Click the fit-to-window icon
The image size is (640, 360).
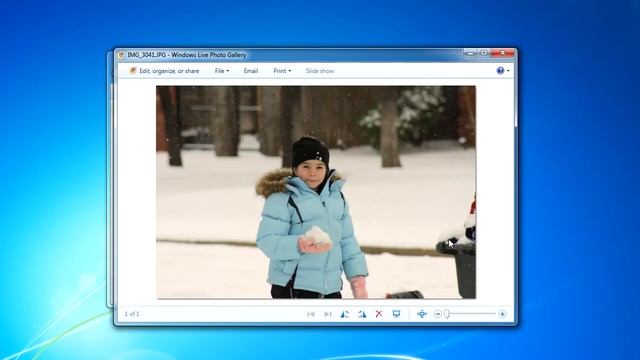pos(422,314)
